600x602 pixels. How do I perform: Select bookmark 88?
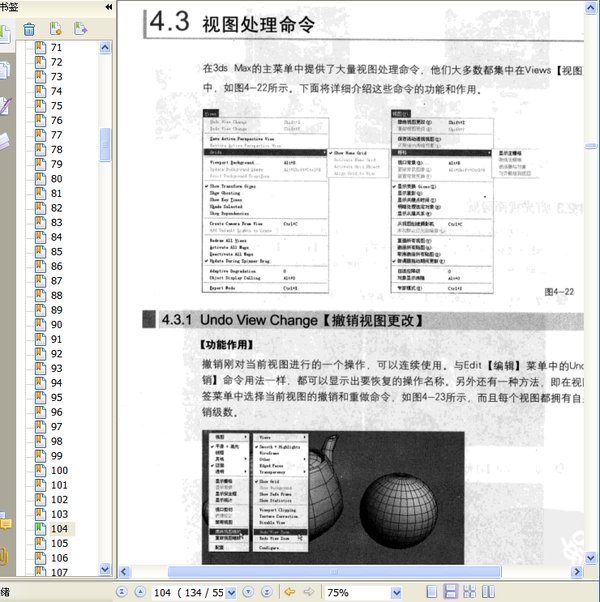pos(56,295)
